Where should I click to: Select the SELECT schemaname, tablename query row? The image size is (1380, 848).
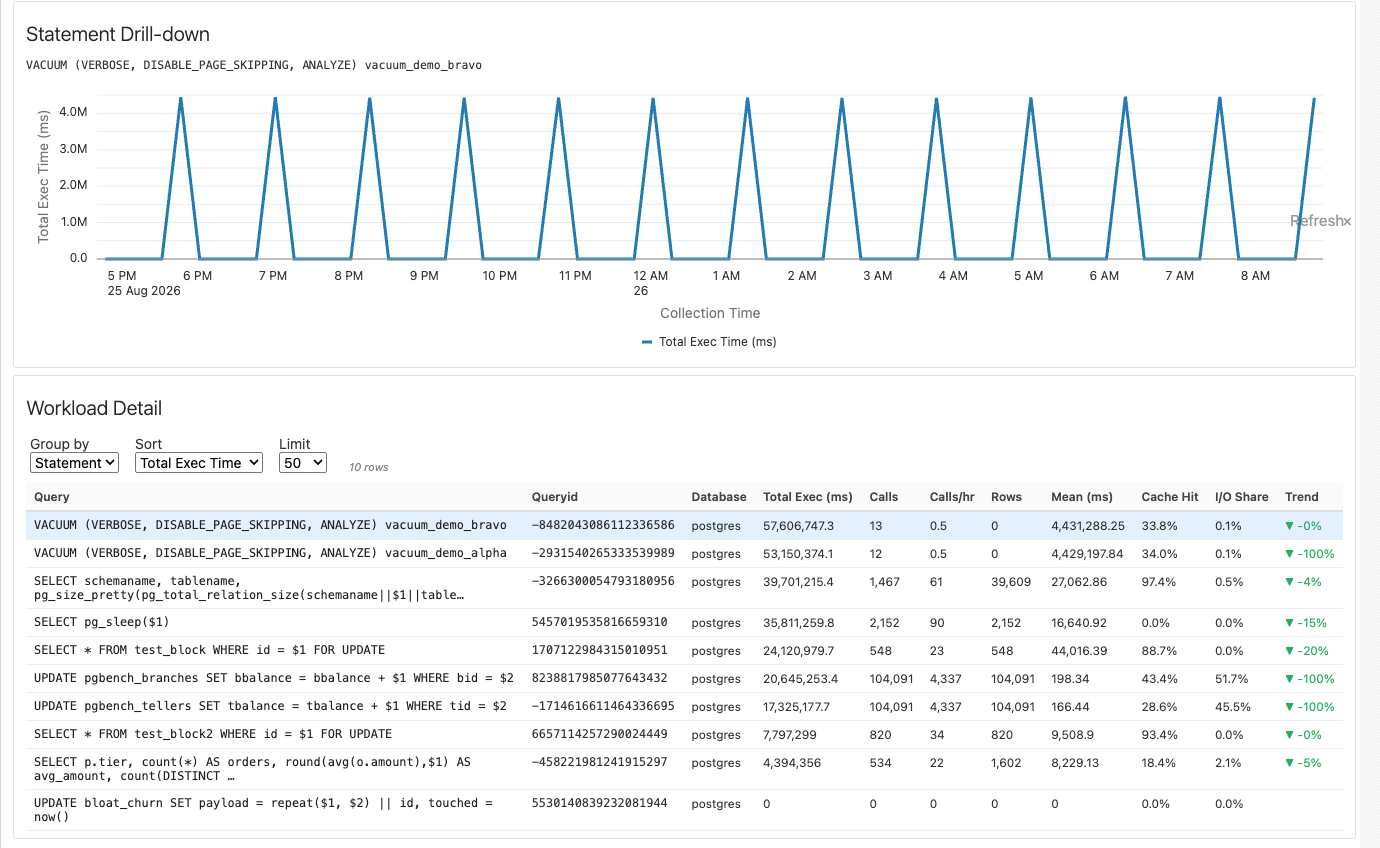[684, 588]
